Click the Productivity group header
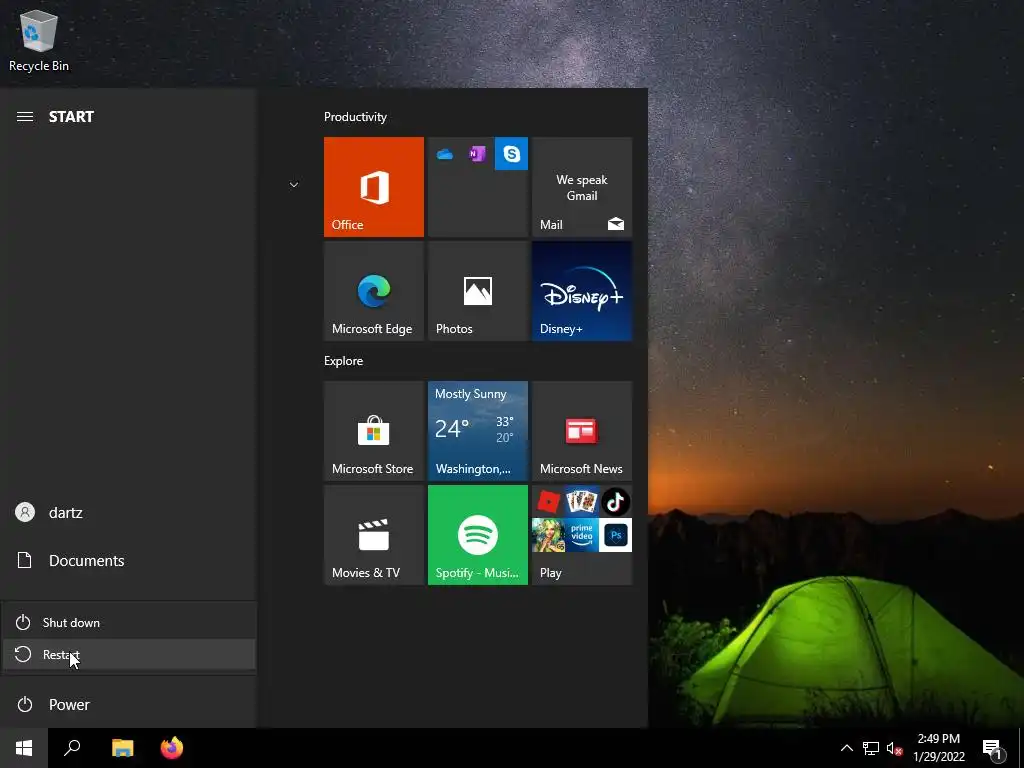Screen dimensions: 1024x768 point(355,117)
